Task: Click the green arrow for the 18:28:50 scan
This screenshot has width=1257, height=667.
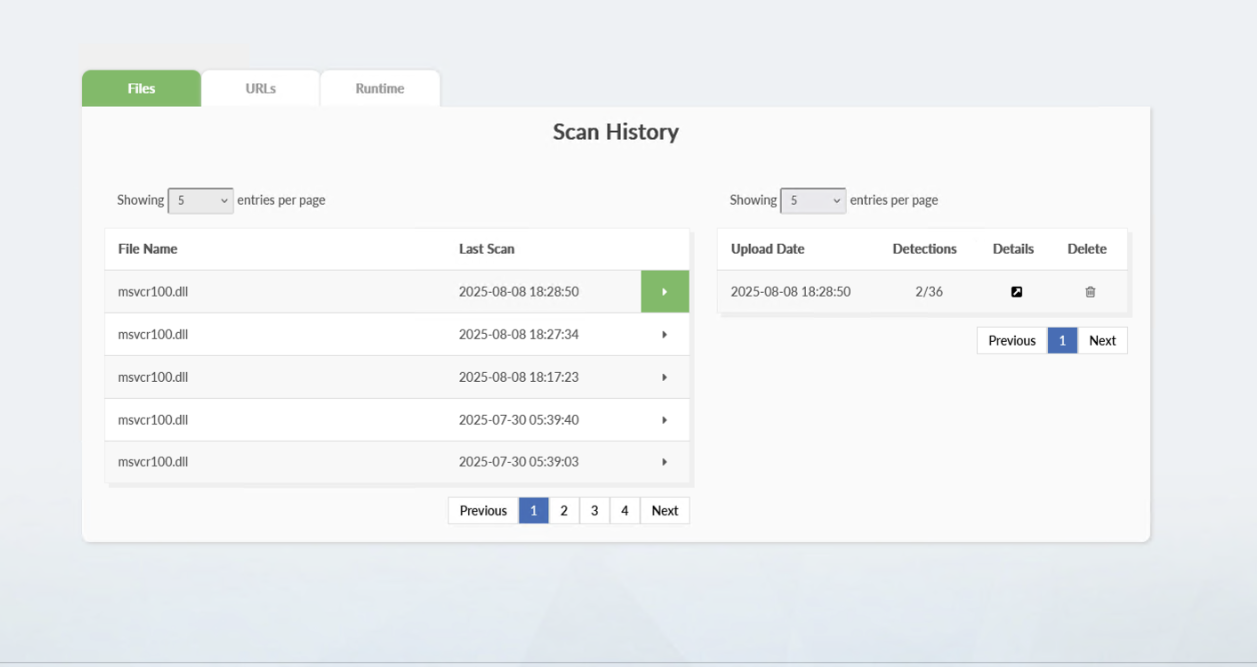Action: (665, 292)
